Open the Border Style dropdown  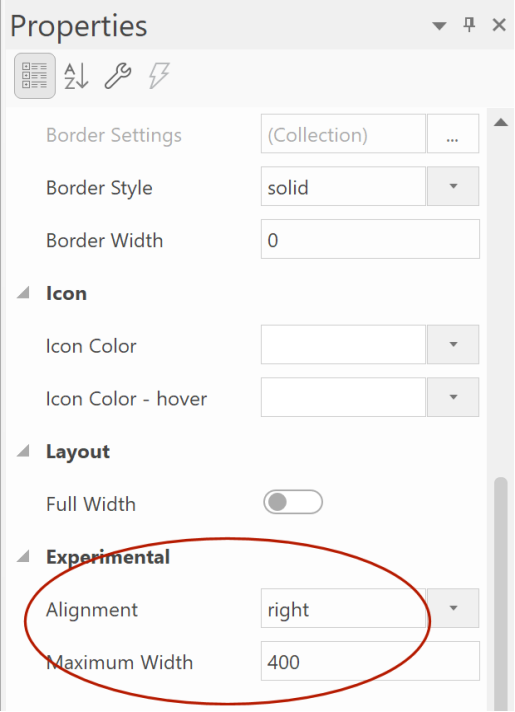pyautogui.click(x=453, y=186)
